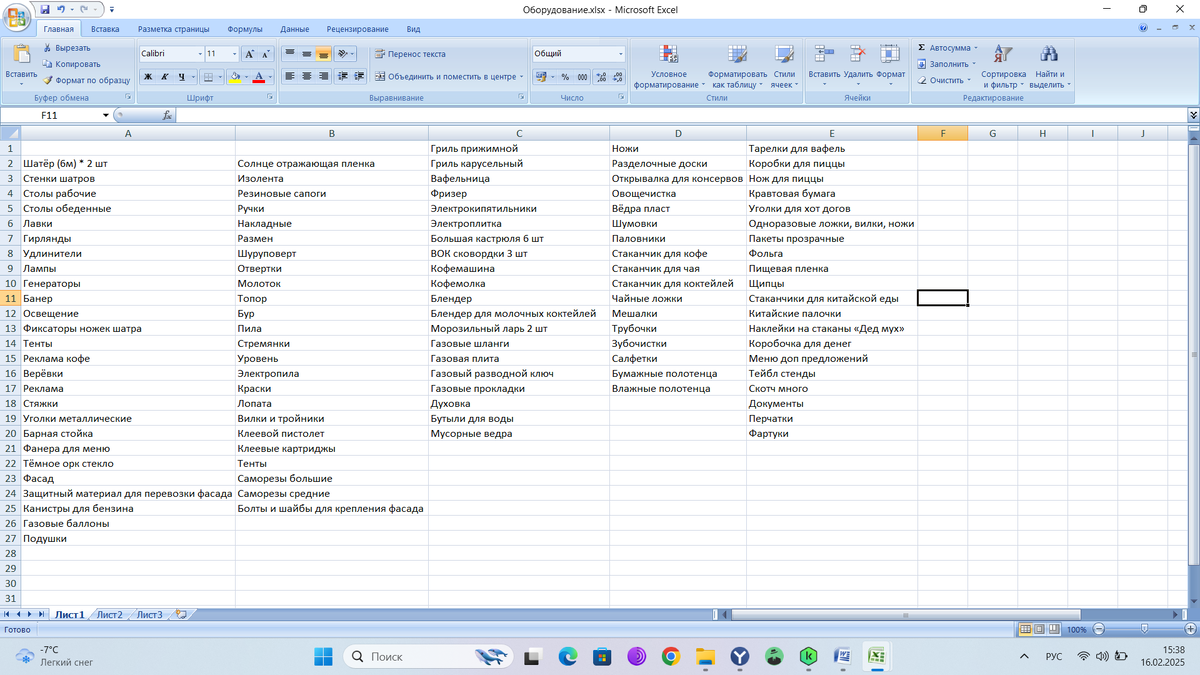Paste clipboard contents with Вставить
This screenshot has height=675, width=1200.
(21, 63)
